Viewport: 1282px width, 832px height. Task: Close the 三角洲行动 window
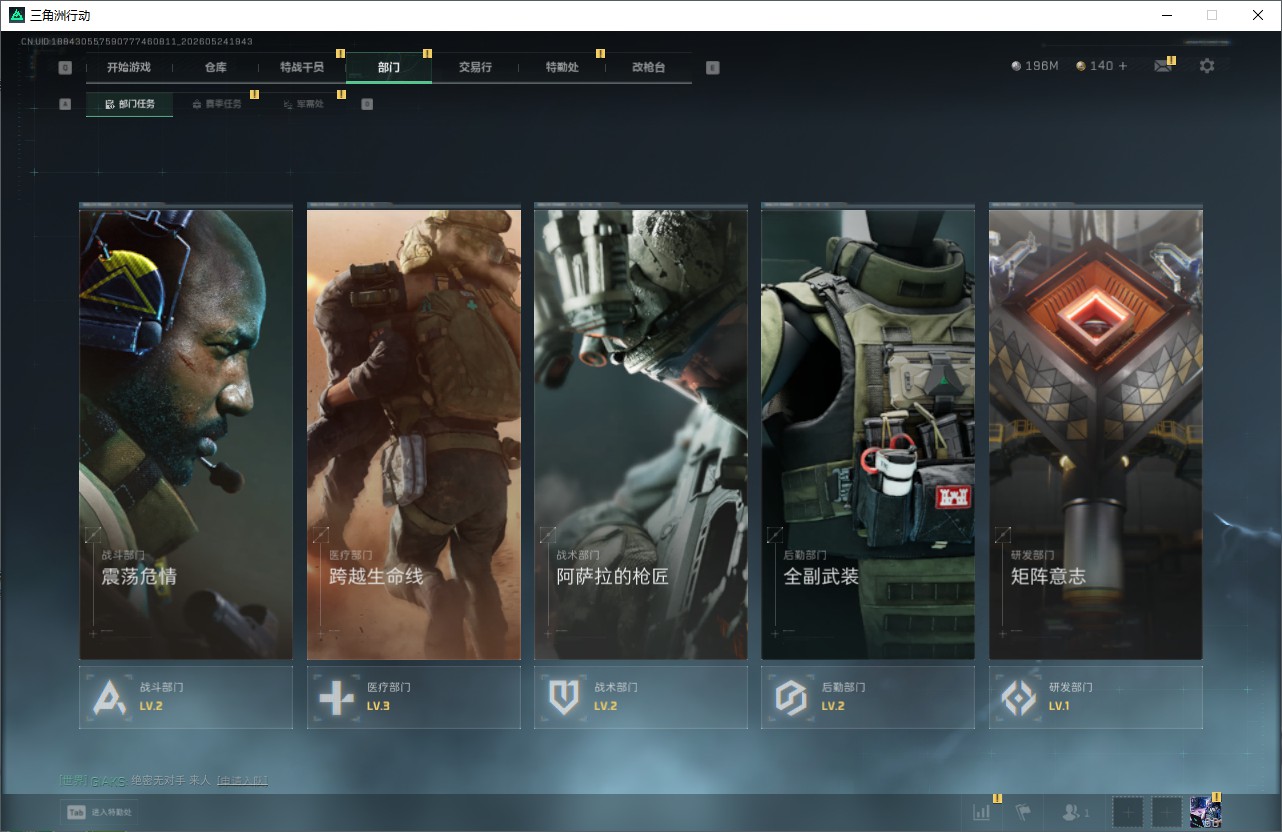click(x=1258, y=15)
